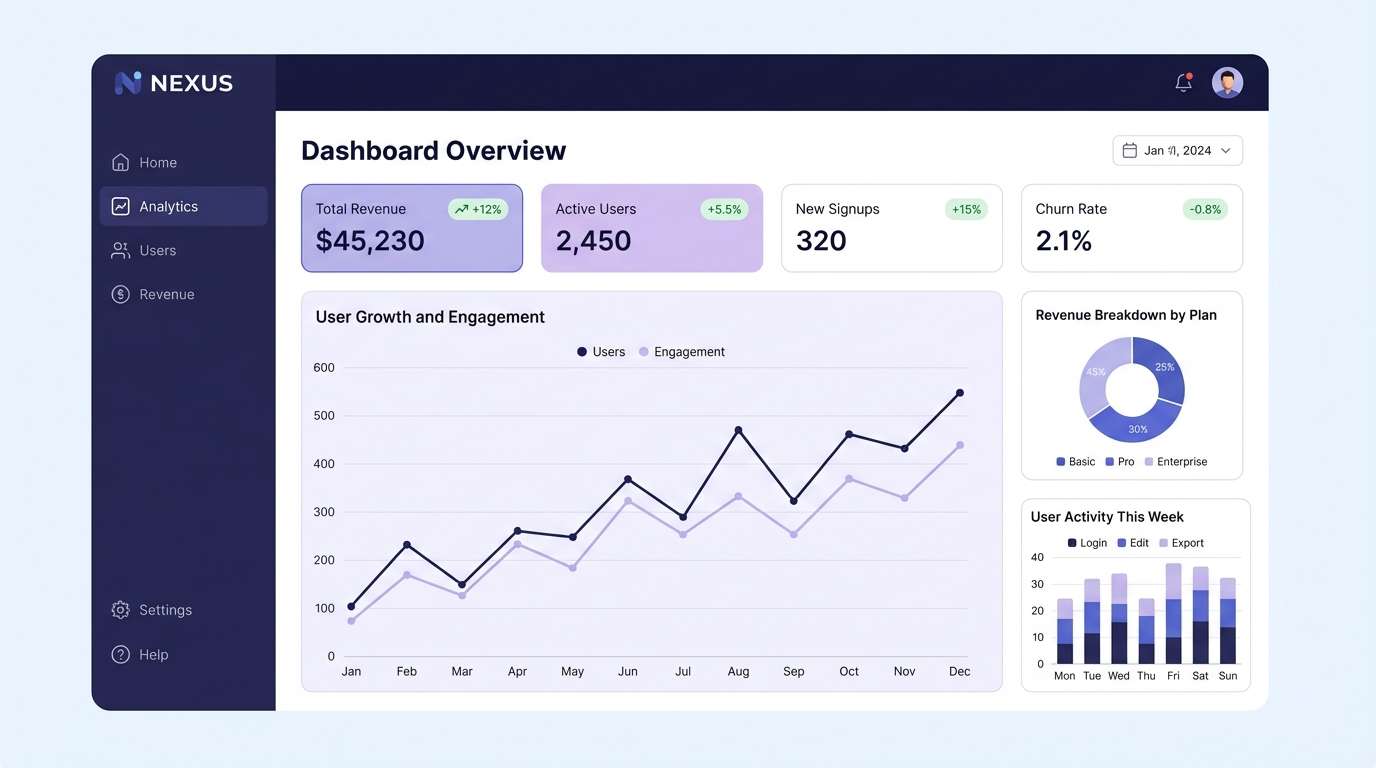Open the Settings gear icon
The width and height of the screenshot is (1376, 768).
[119, 609]
